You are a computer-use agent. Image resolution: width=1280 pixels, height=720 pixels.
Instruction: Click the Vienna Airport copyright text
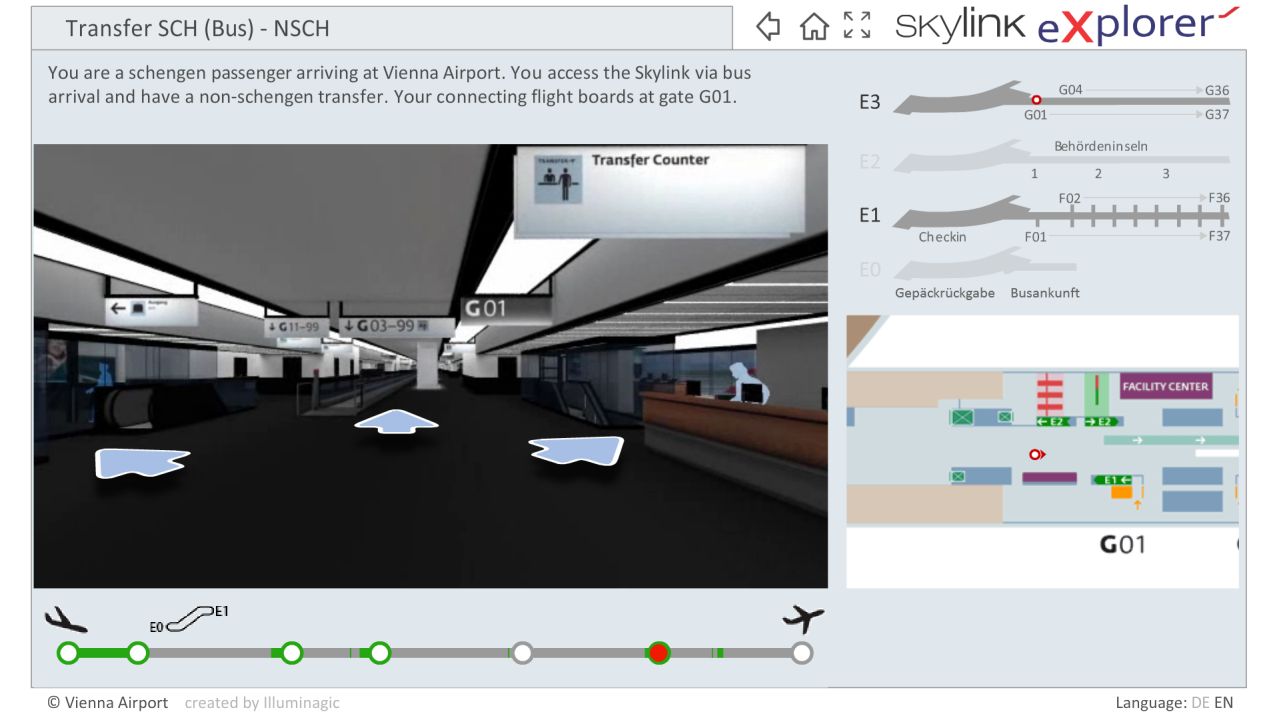108,703
